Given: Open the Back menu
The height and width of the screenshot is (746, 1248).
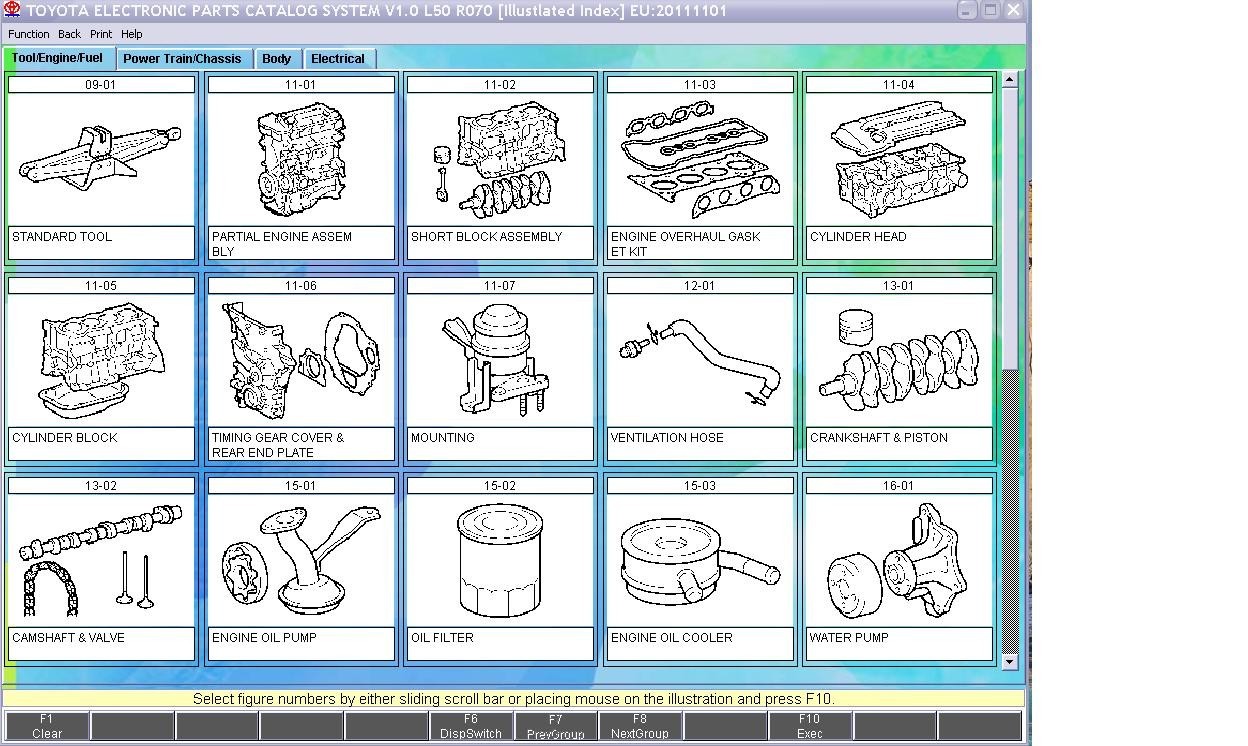Looking at the screenshot, I should point(69,34).
